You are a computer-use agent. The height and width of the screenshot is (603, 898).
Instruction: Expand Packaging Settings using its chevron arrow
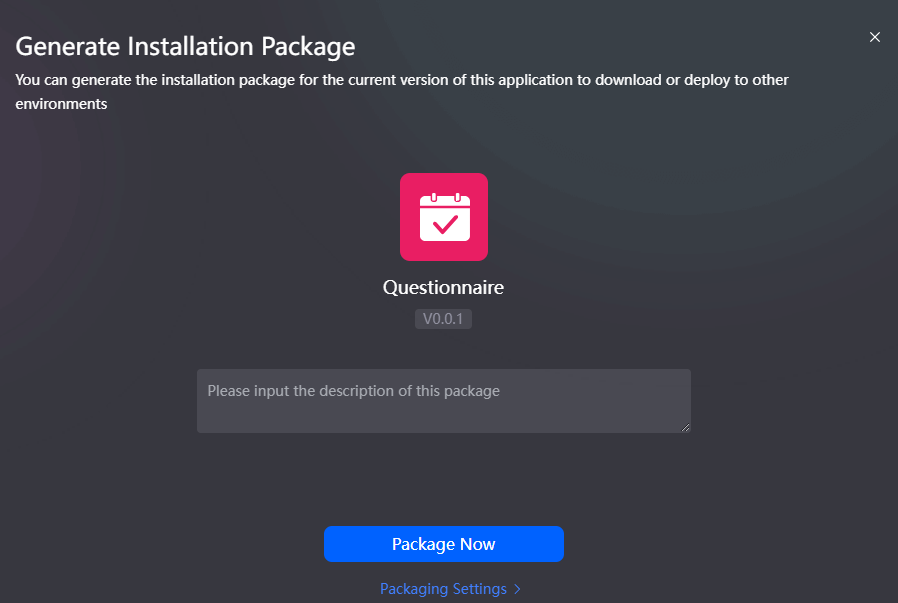coord(517,589)
